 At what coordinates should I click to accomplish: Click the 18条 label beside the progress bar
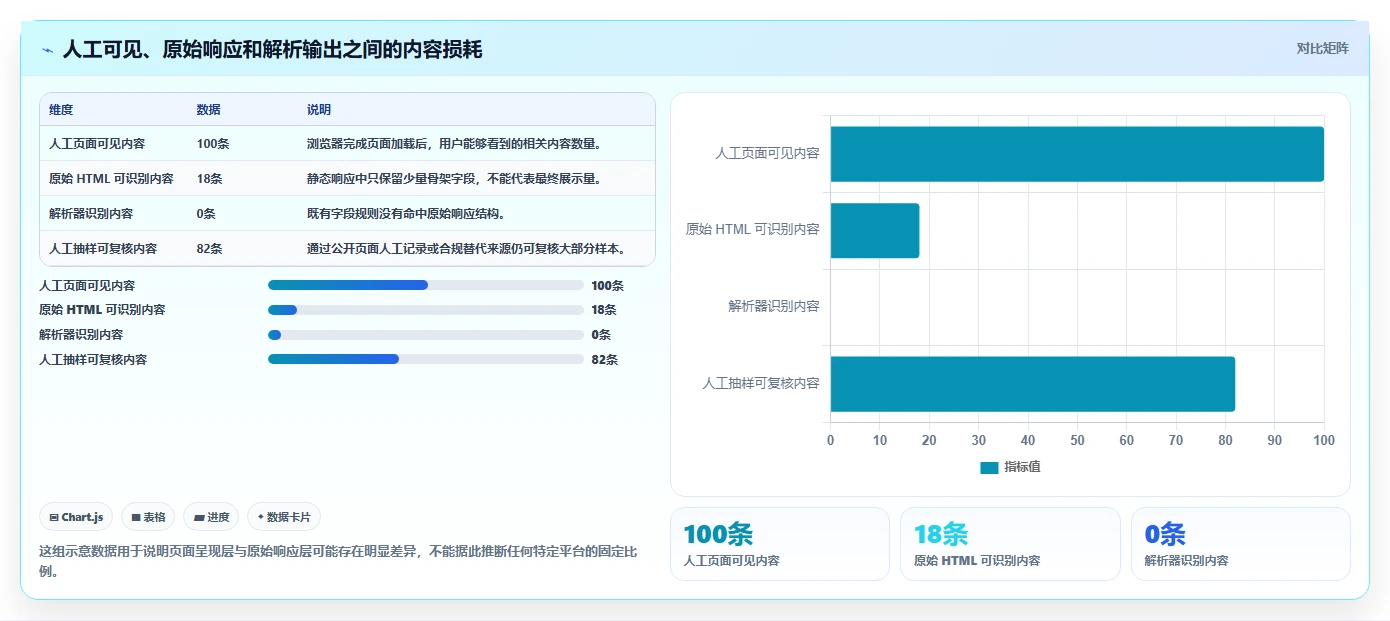point(604,310)
